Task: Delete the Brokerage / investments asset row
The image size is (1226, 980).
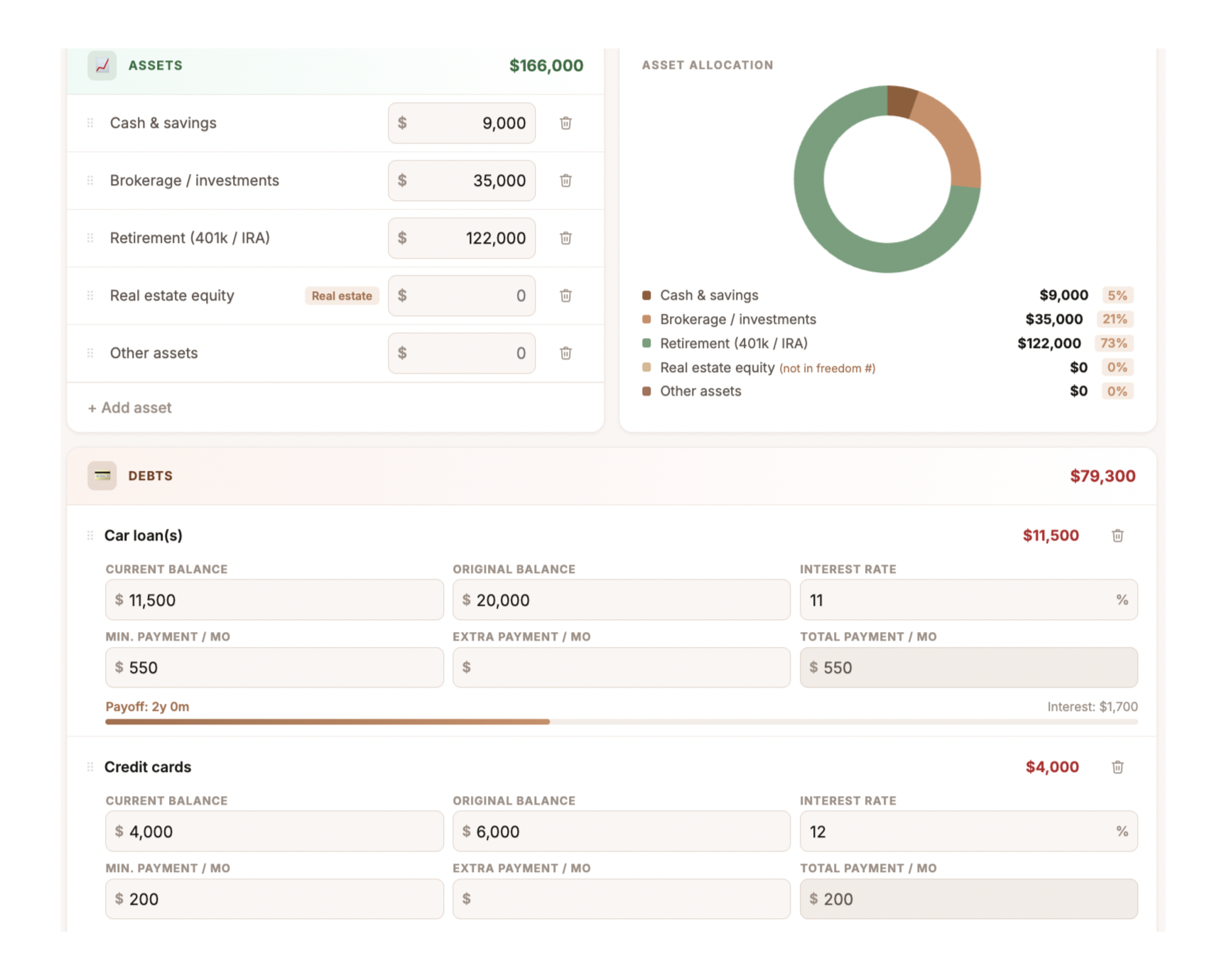Action: (565, 180)
